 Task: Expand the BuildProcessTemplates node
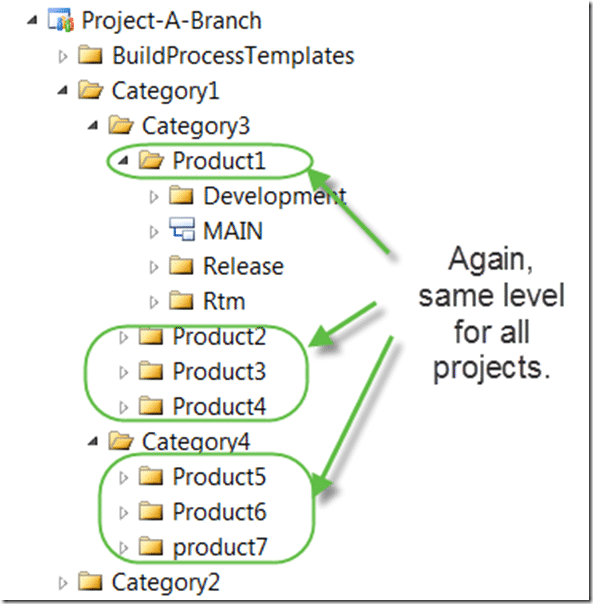(63, 57)
